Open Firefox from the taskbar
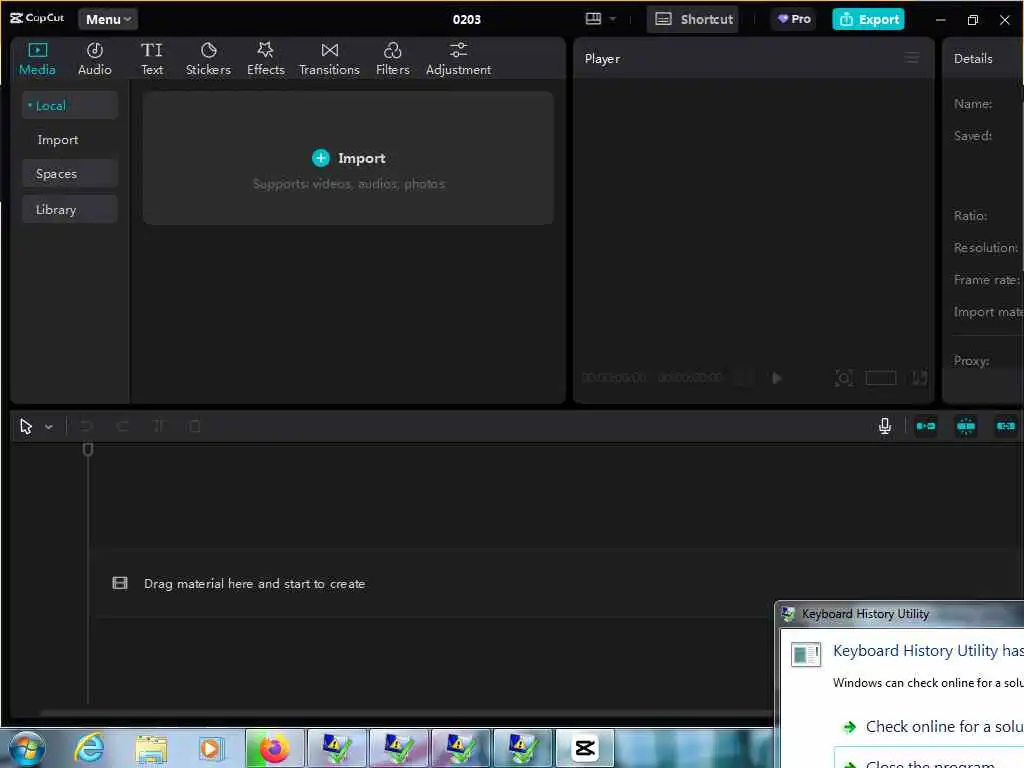This screenshot has height=768, width=1024. coord(274,748)
